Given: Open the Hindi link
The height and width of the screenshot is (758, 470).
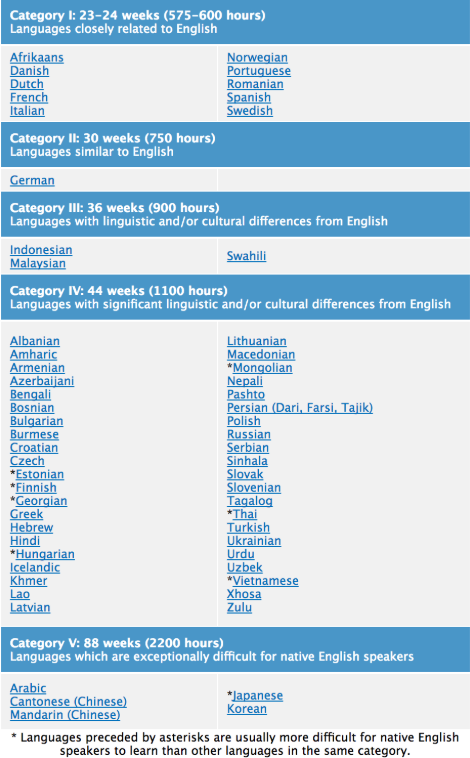Looking at the screenshot, I should [25, 541].
